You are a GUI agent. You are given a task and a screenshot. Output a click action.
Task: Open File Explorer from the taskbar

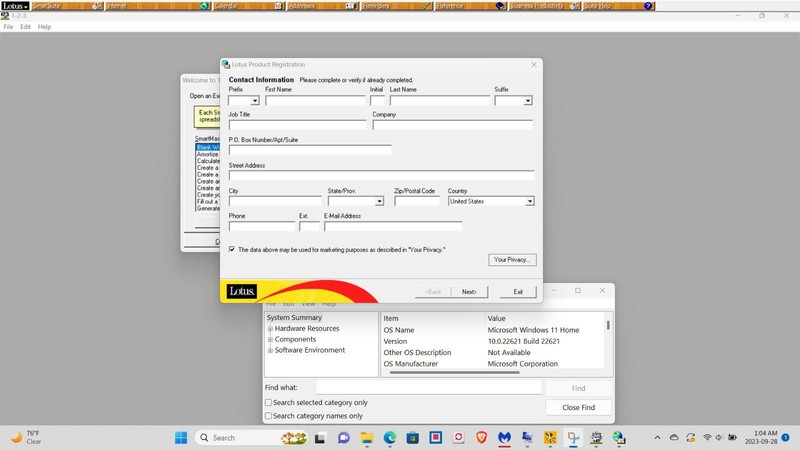pyautogui.click(x=367, y=438)
